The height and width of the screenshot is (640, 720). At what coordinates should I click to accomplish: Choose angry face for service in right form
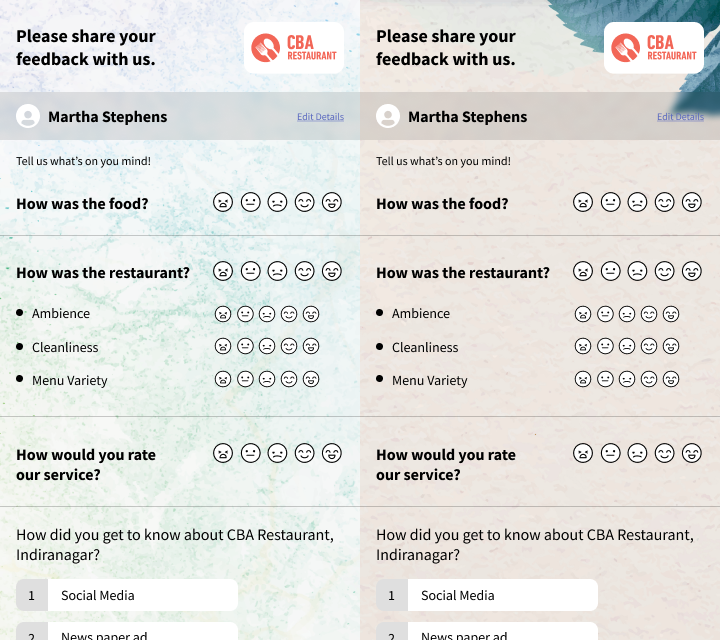click(583, 453)
